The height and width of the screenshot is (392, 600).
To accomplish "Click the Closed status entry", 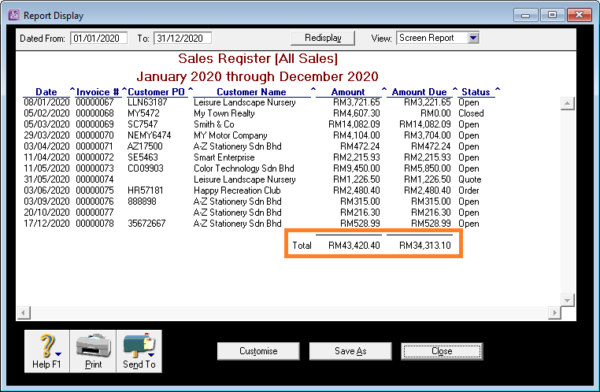I will tap(471, 113).
